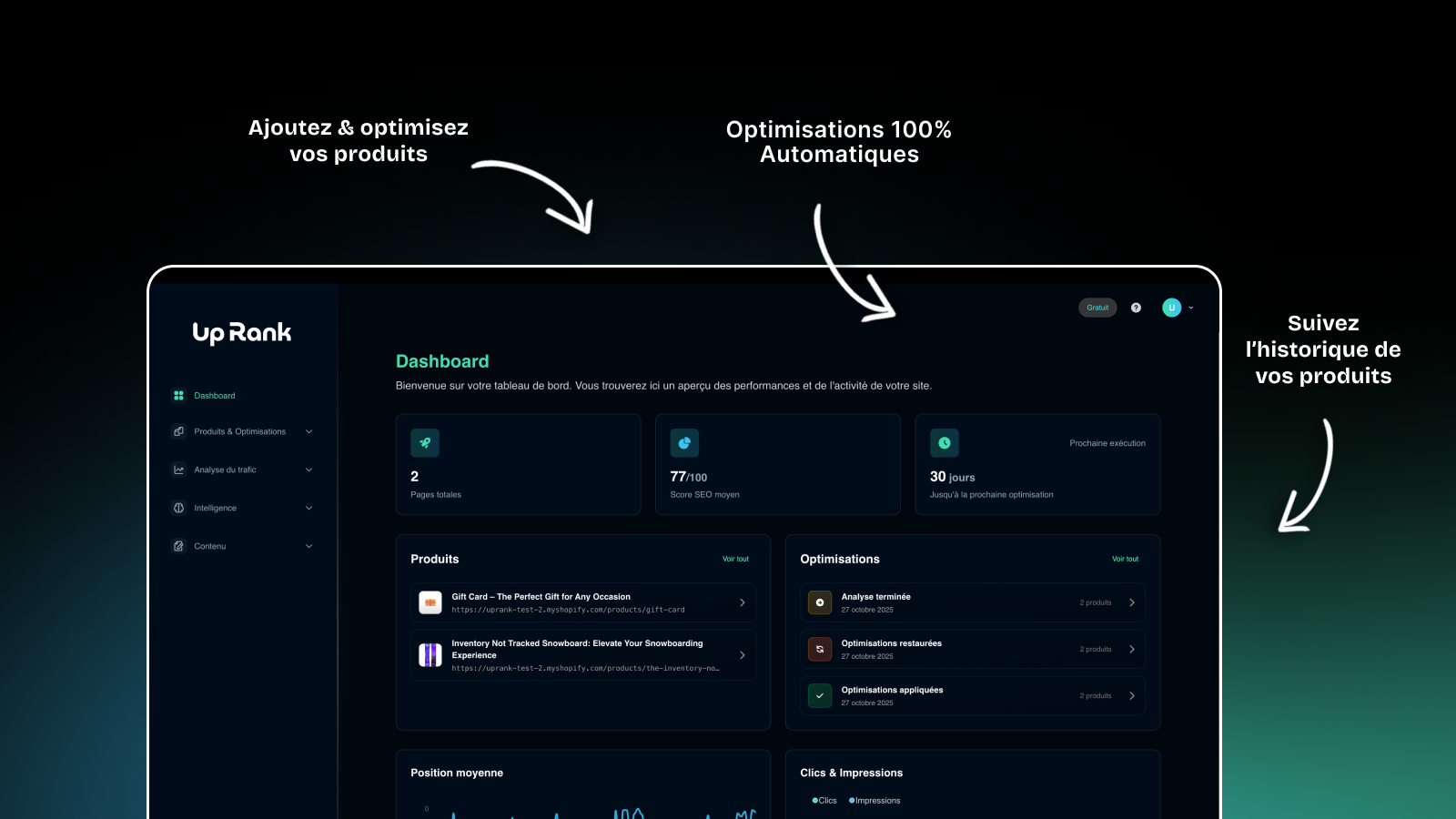Select Intelligence menu item
The image size is (1456, 819).
(216, 508)
